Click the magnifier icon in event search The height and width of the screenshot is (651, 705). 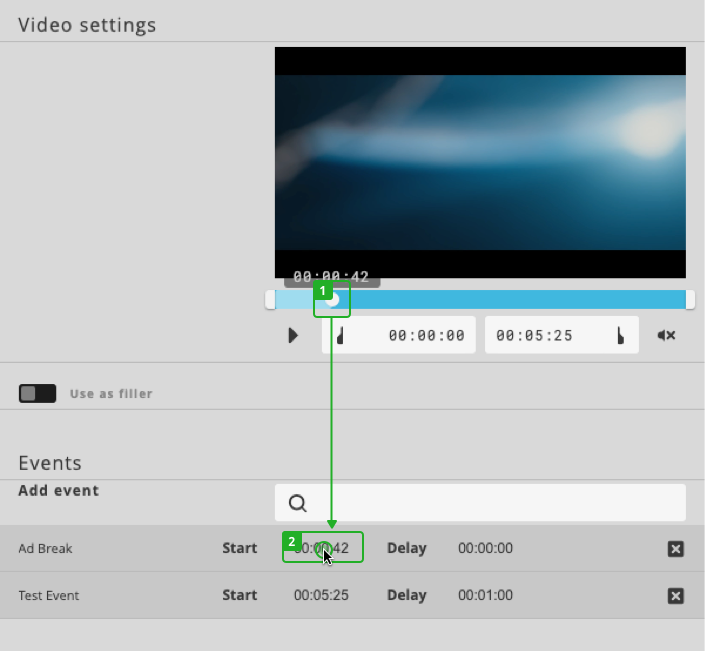tap(297, 503)
